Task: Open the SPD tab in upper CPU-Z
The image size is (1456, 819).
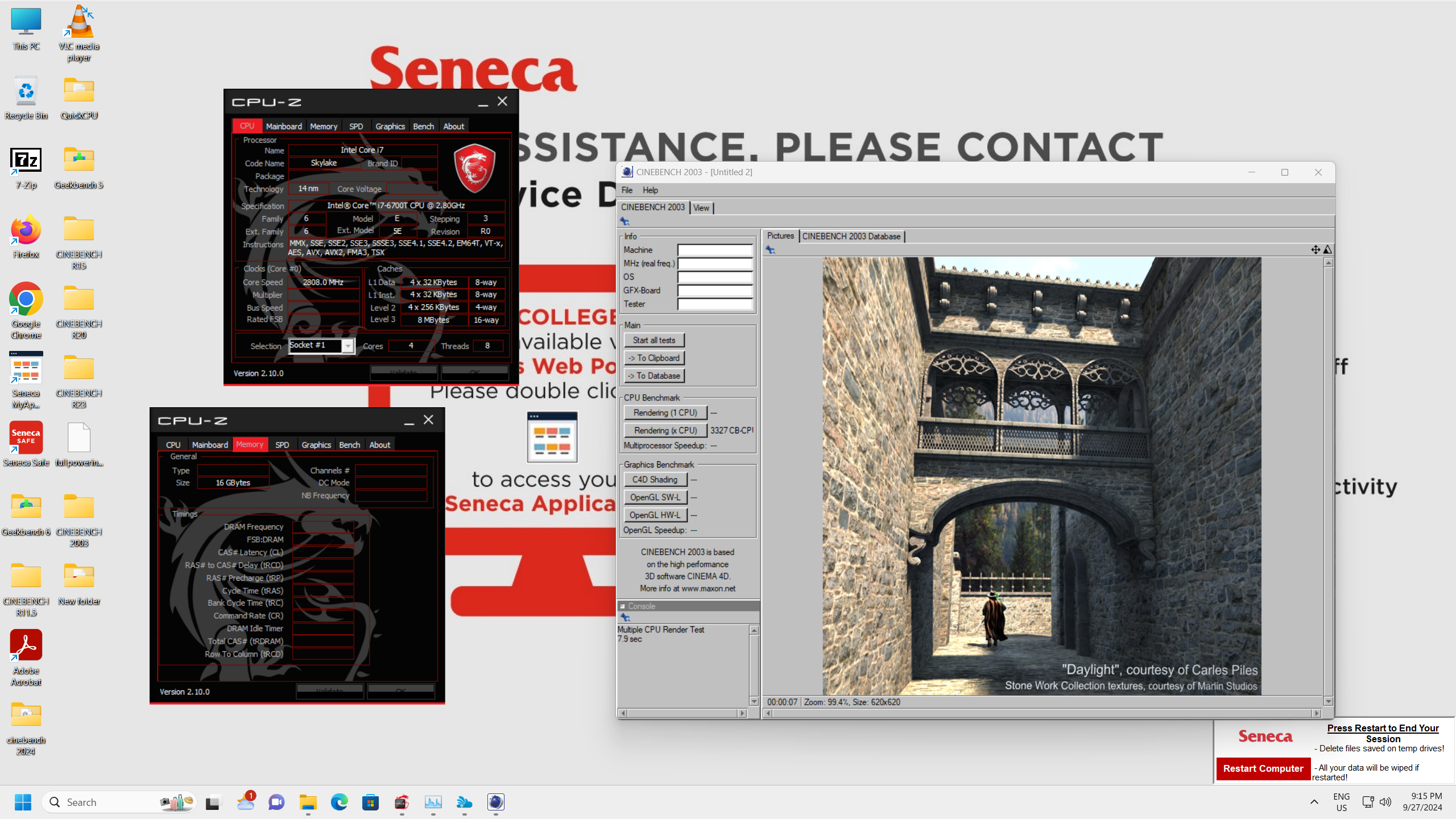Action: pos(356,126)
